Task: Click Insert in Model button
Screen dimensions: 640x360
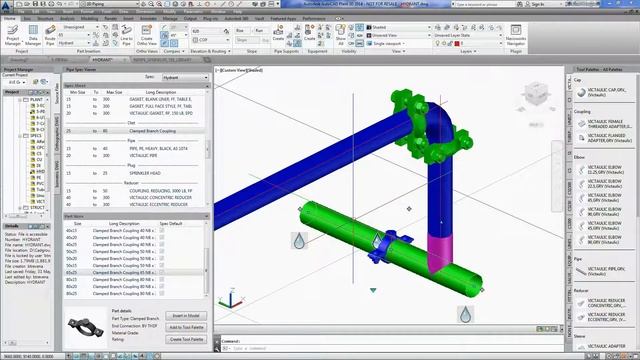Action: [186, 316]
